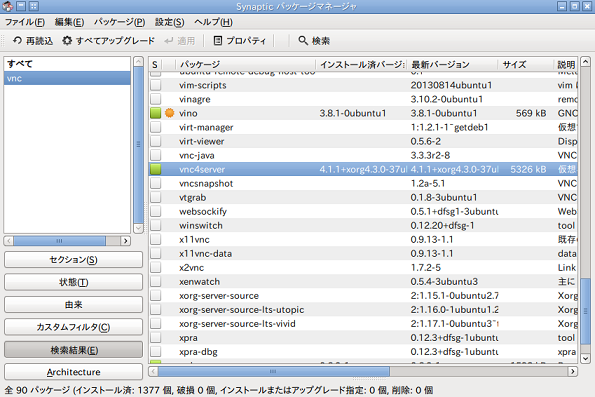Click the filter list horizontal scrollbar thumb

60,241
